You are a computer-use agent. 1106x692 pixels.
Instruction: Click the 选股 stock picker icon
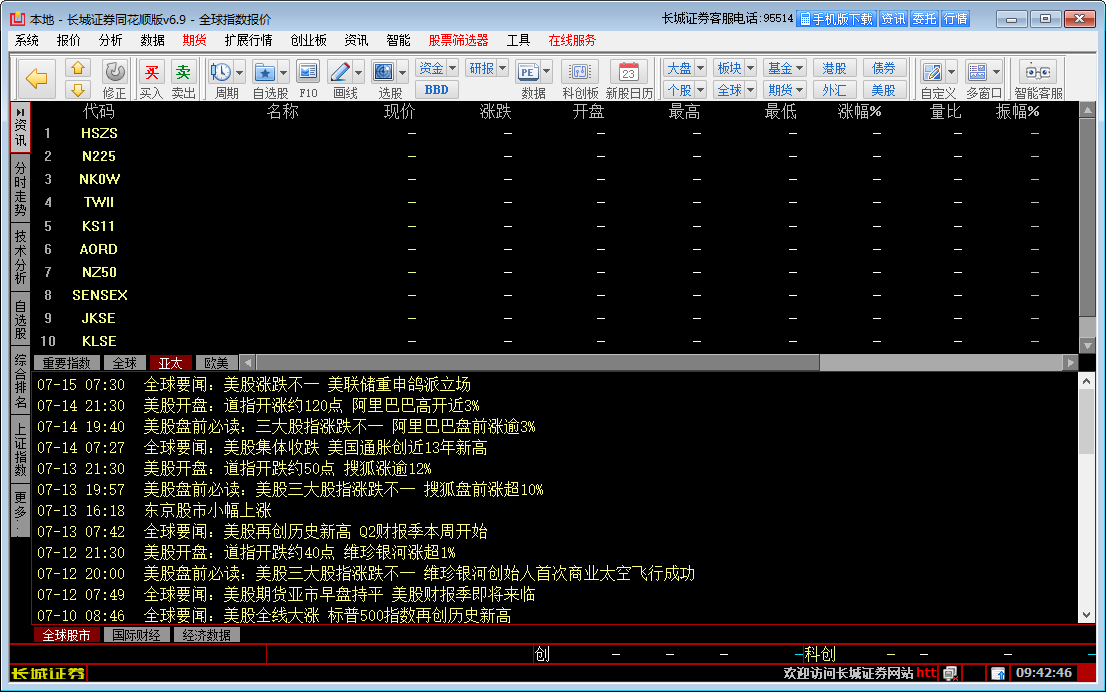384,72
